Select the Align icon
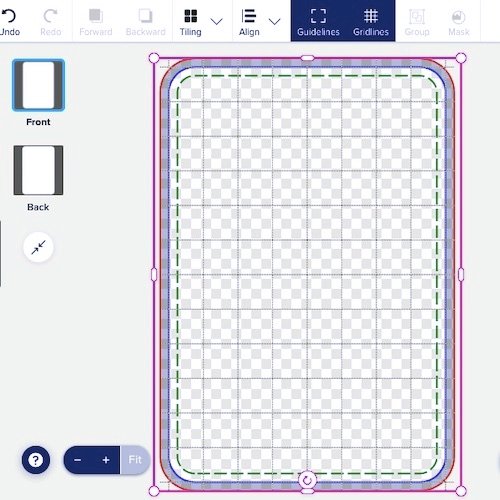 tap(249, 16)
